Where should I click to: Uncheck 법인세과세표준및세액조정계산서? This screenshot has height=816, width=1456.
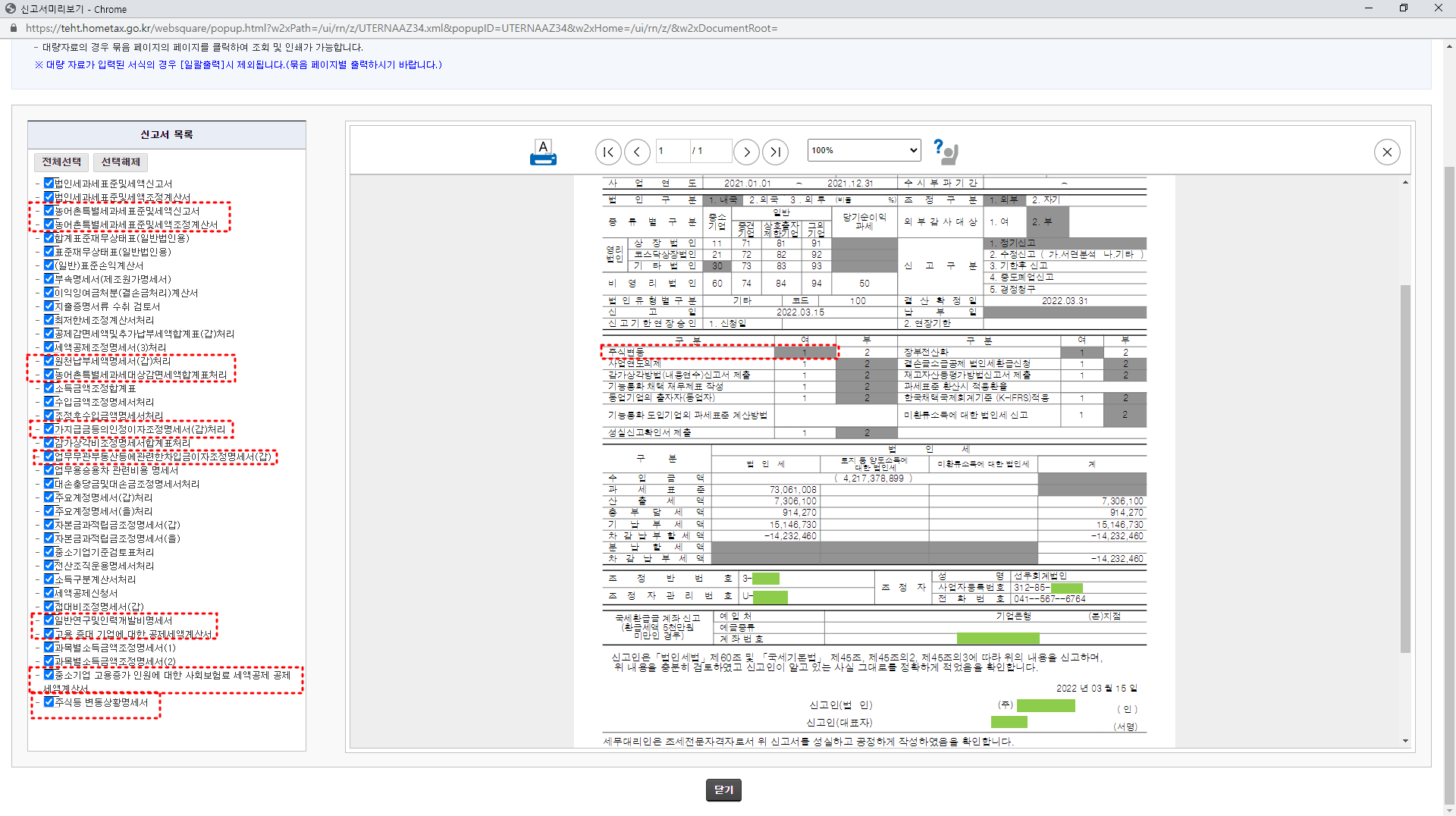pyautogui.click(x=49, y=197)
